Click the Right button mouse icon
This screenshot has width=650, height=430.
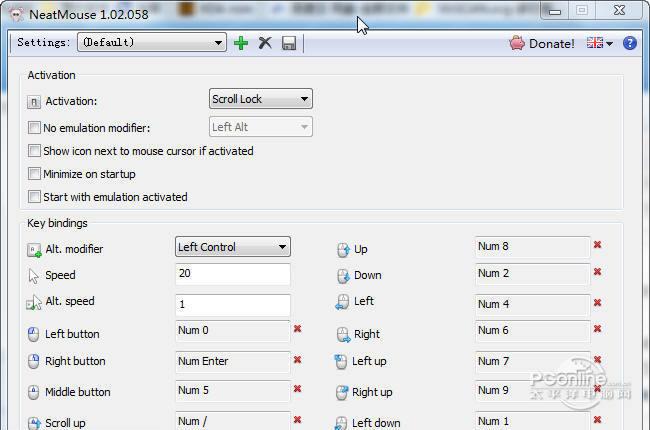[33, 361]
